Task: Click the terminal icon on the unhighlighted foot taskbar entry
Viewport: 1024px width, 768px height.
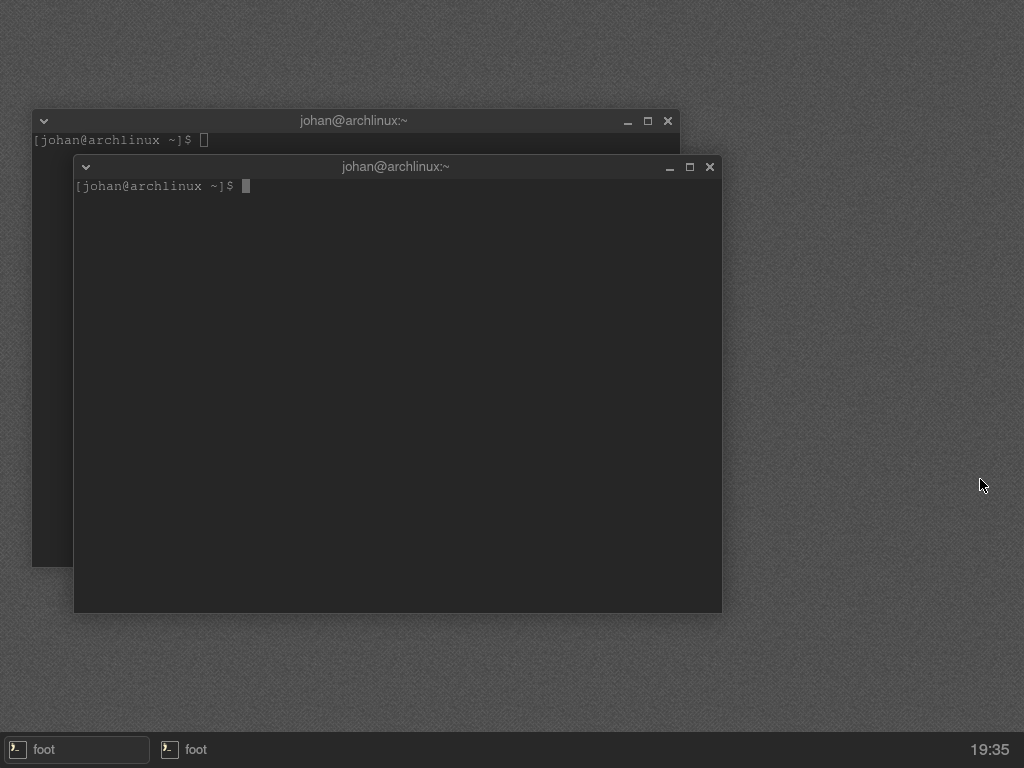Action: tap(170, 749)
